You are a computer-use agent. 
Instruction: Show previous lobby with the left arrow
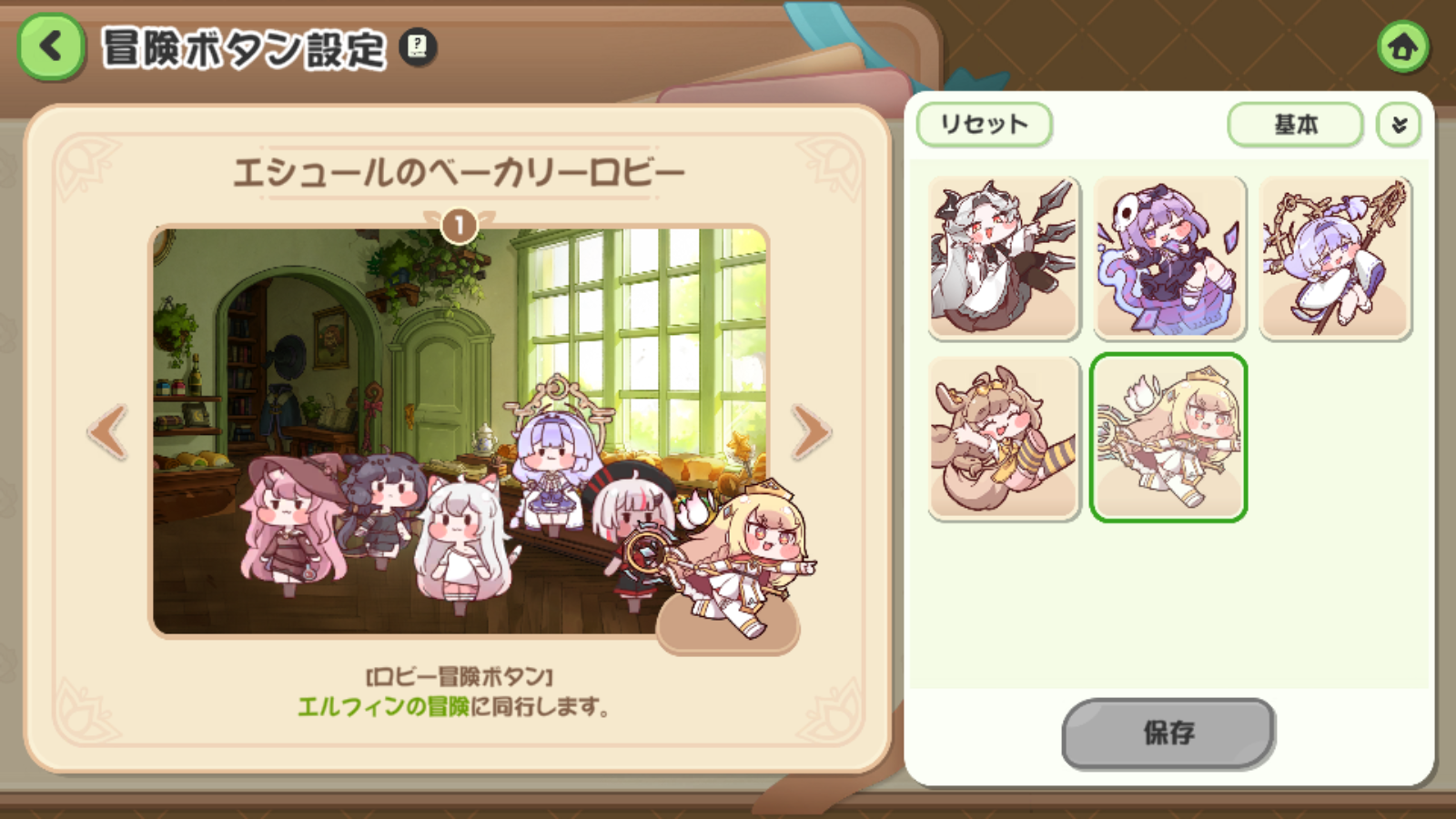[108, 431]
